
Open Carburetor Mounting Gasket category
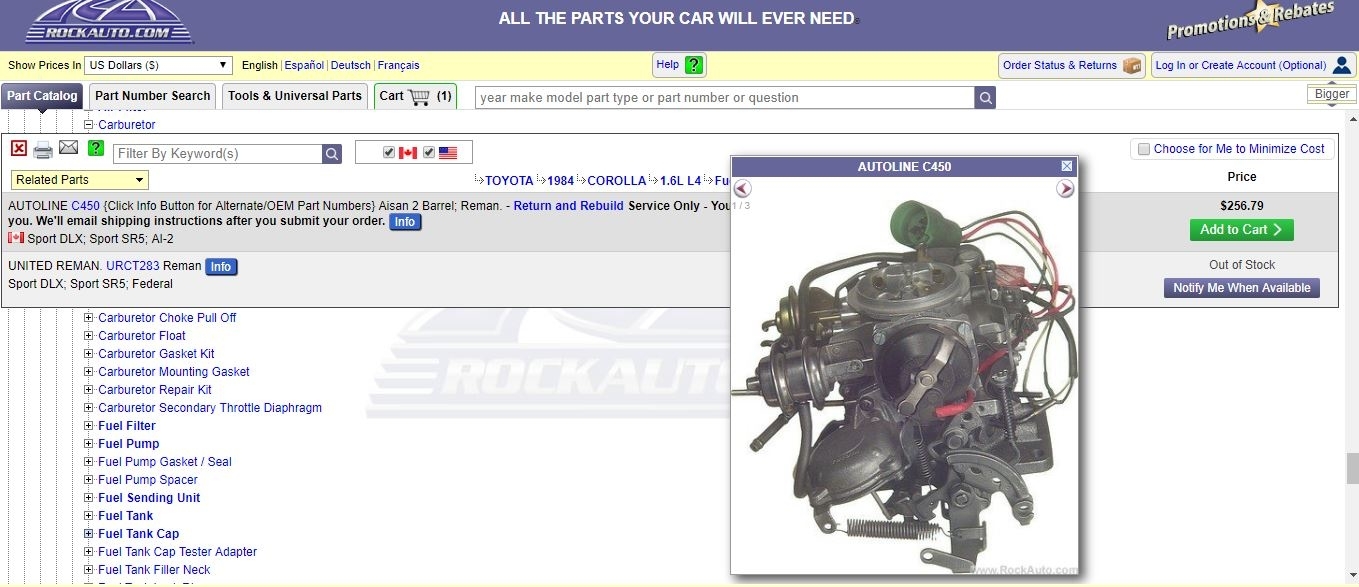[174, 372]
